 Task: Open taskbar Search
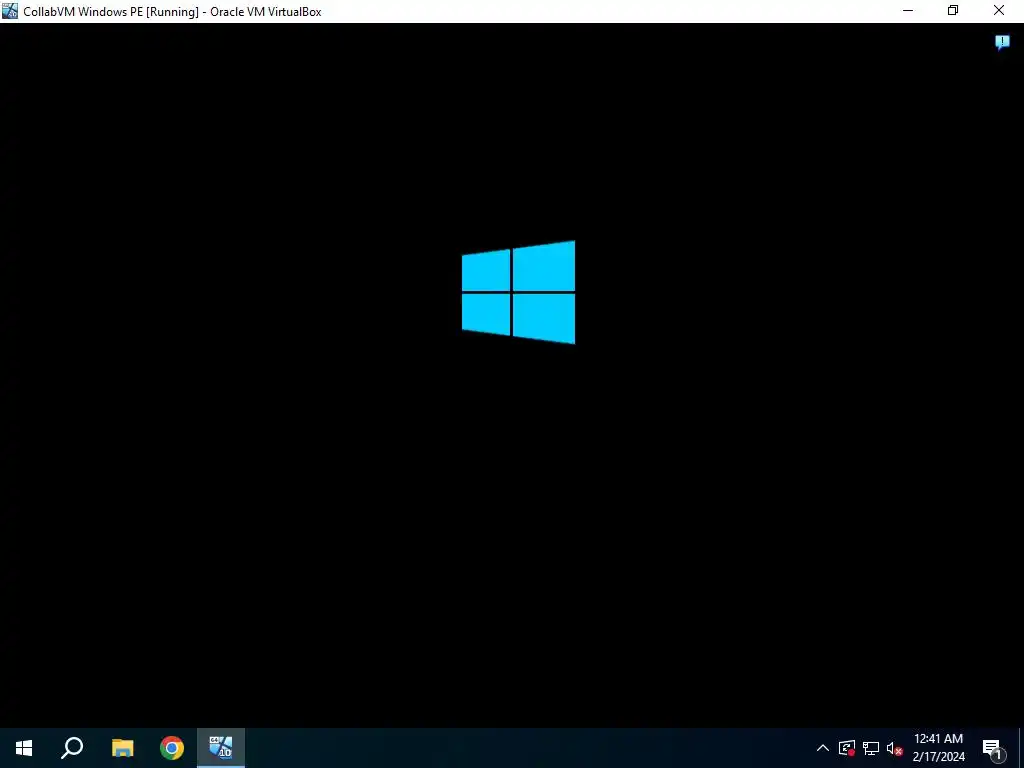coord(72,748)
